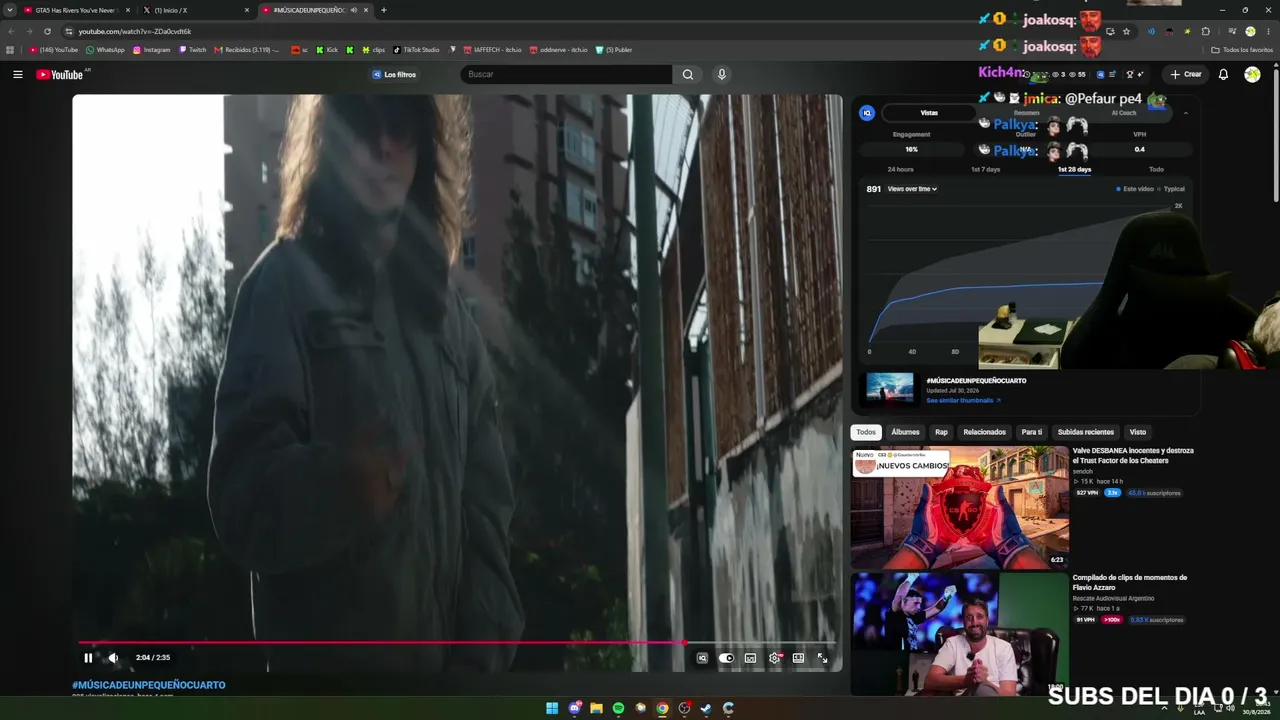Open Spotify from the taskbar
Viewport: 1280px width, 720px height.
pos(618,708)
